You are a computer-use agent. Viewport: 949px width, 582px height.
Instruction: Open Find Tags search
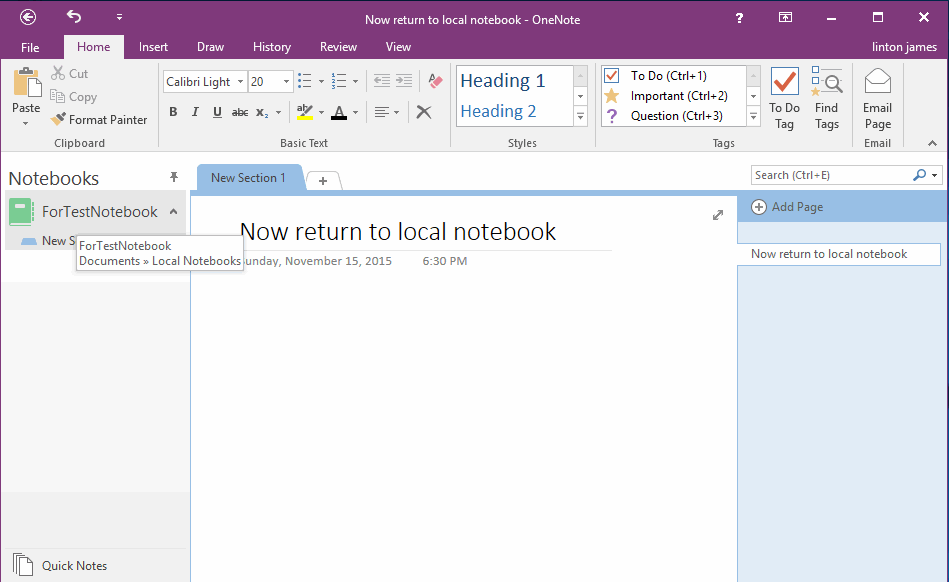pos(827,99)
